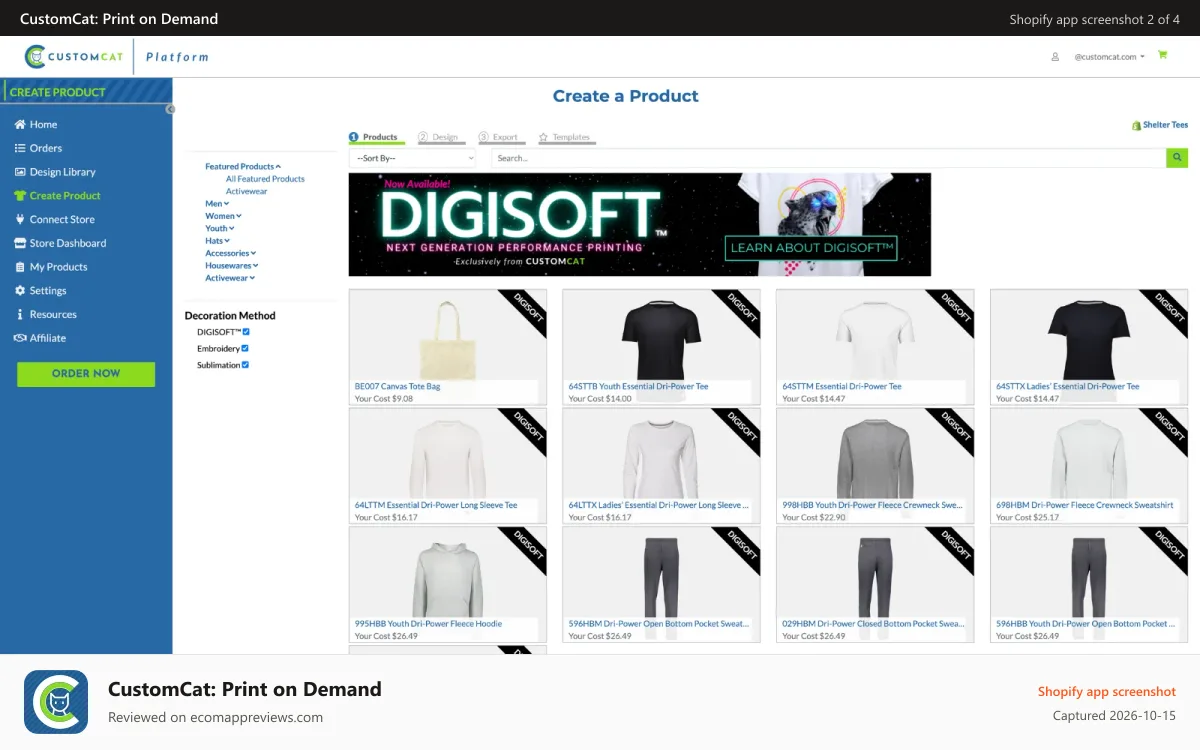The image size is (1200, 750).
Task: Switch to the Design tab
Action: pos(441,138)
